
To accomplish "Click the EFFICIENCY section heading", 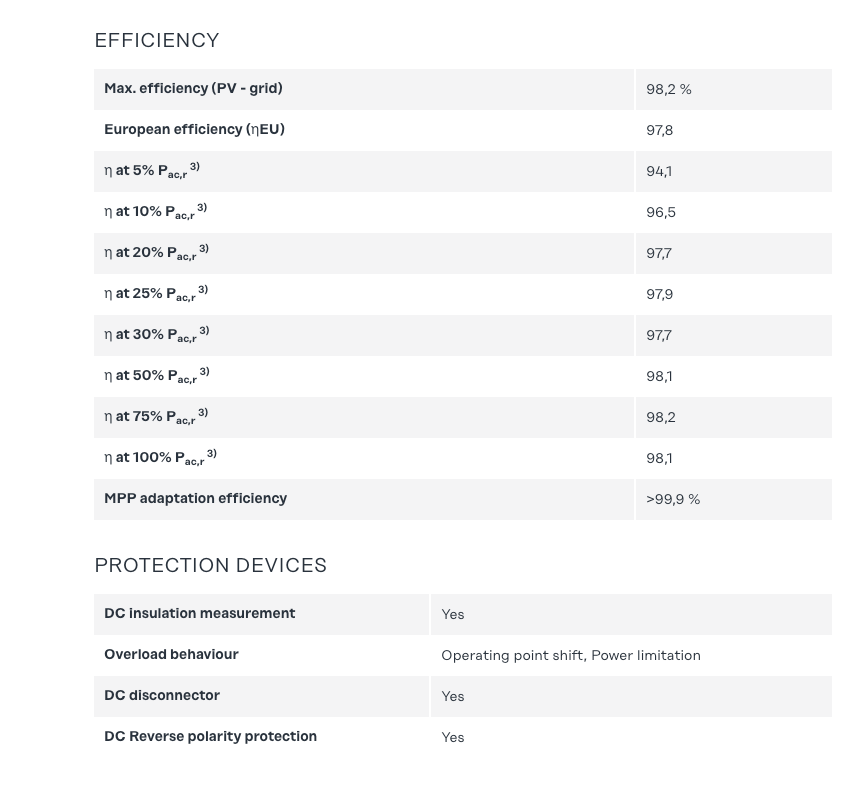I will click(x=157, y=41).
